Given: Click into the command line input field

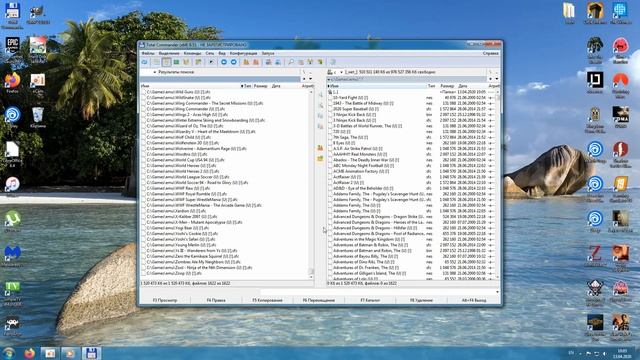Looking at the screenshot, I should 377,292.
